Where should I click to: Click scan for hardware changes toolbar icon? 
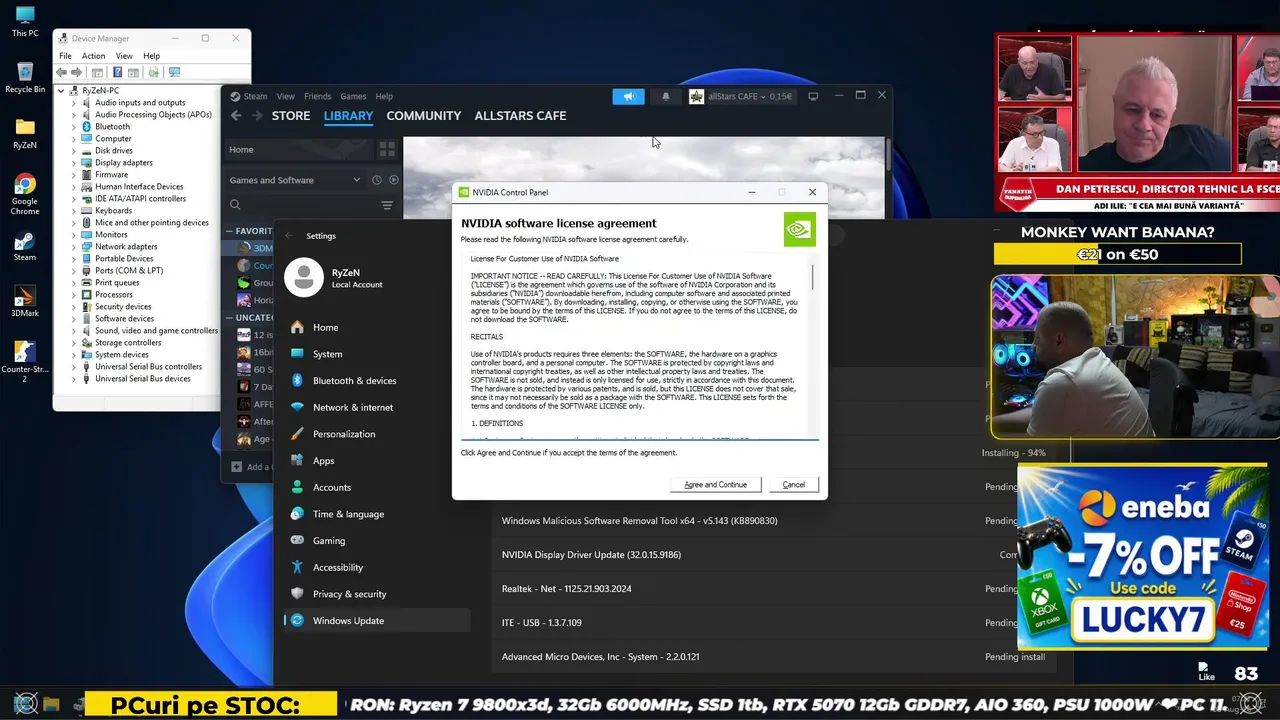174,72
